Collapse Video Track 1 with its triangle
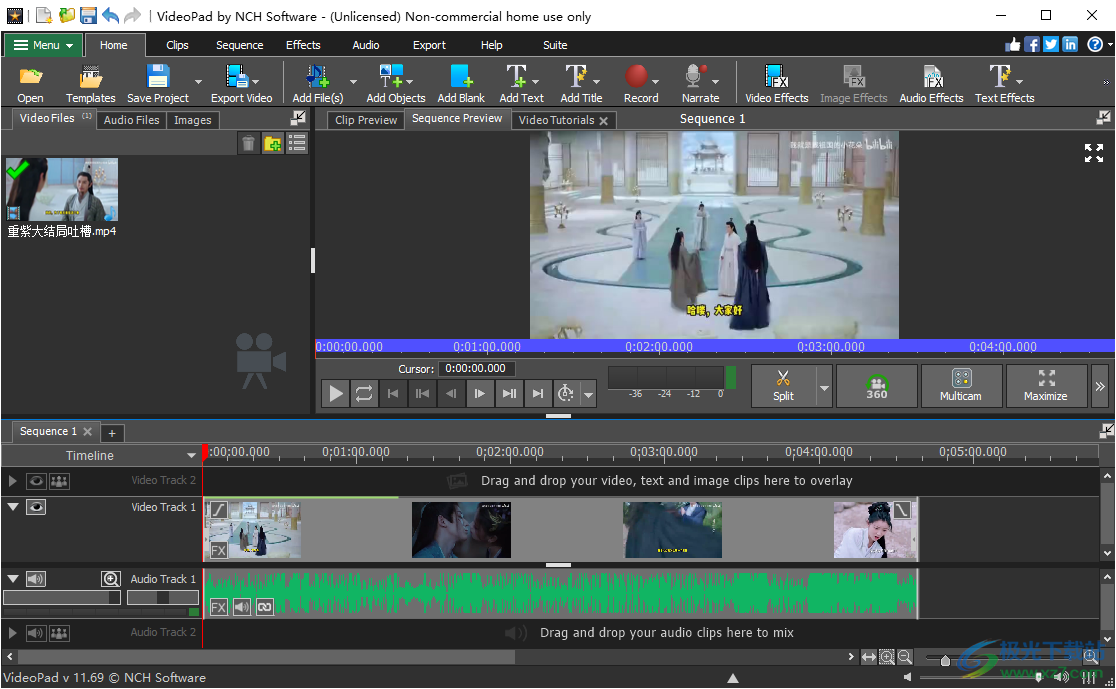 (13, 507)
